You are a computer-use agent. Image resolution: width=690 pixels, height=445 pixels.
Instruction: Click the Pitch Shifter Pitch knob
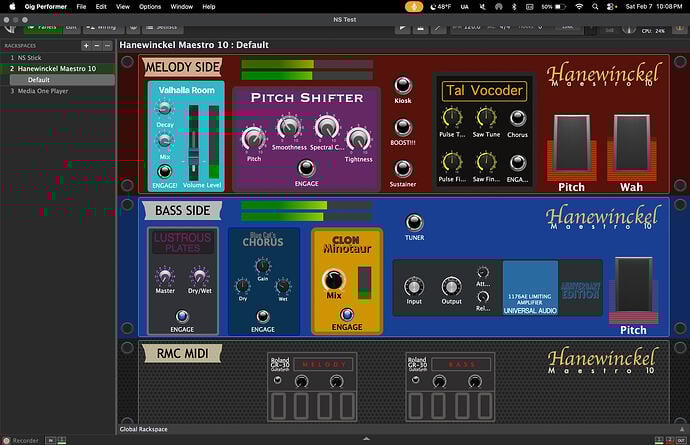(x=254, y=137)
